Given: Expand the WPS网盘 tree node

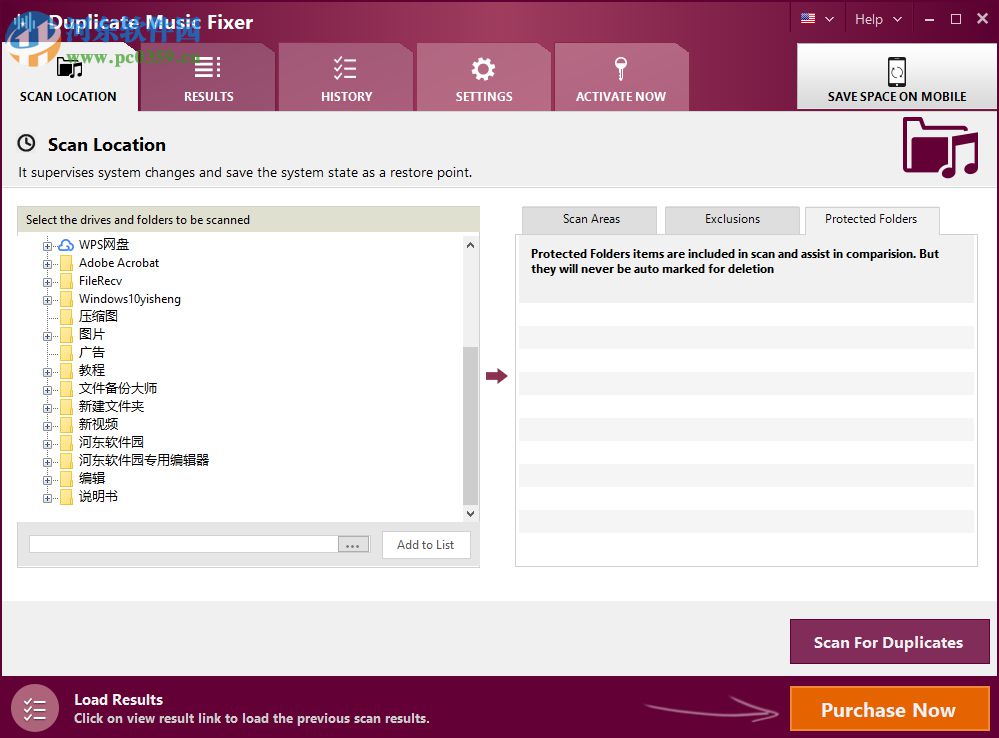Looking at the screenshot, I should 47,245.
